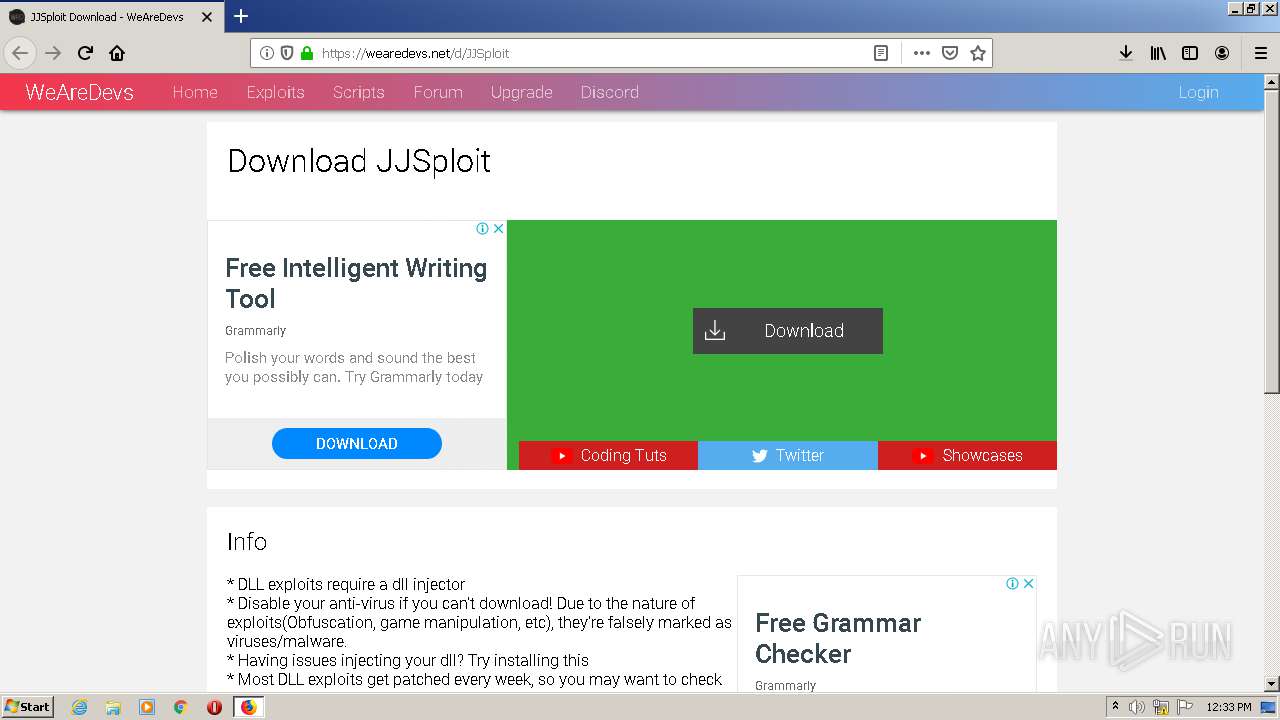The width and height of the screenshot is (1280, 720).
Task: Open the Scripts nav item
Action: pyautogui.click(x=358, y=92)
